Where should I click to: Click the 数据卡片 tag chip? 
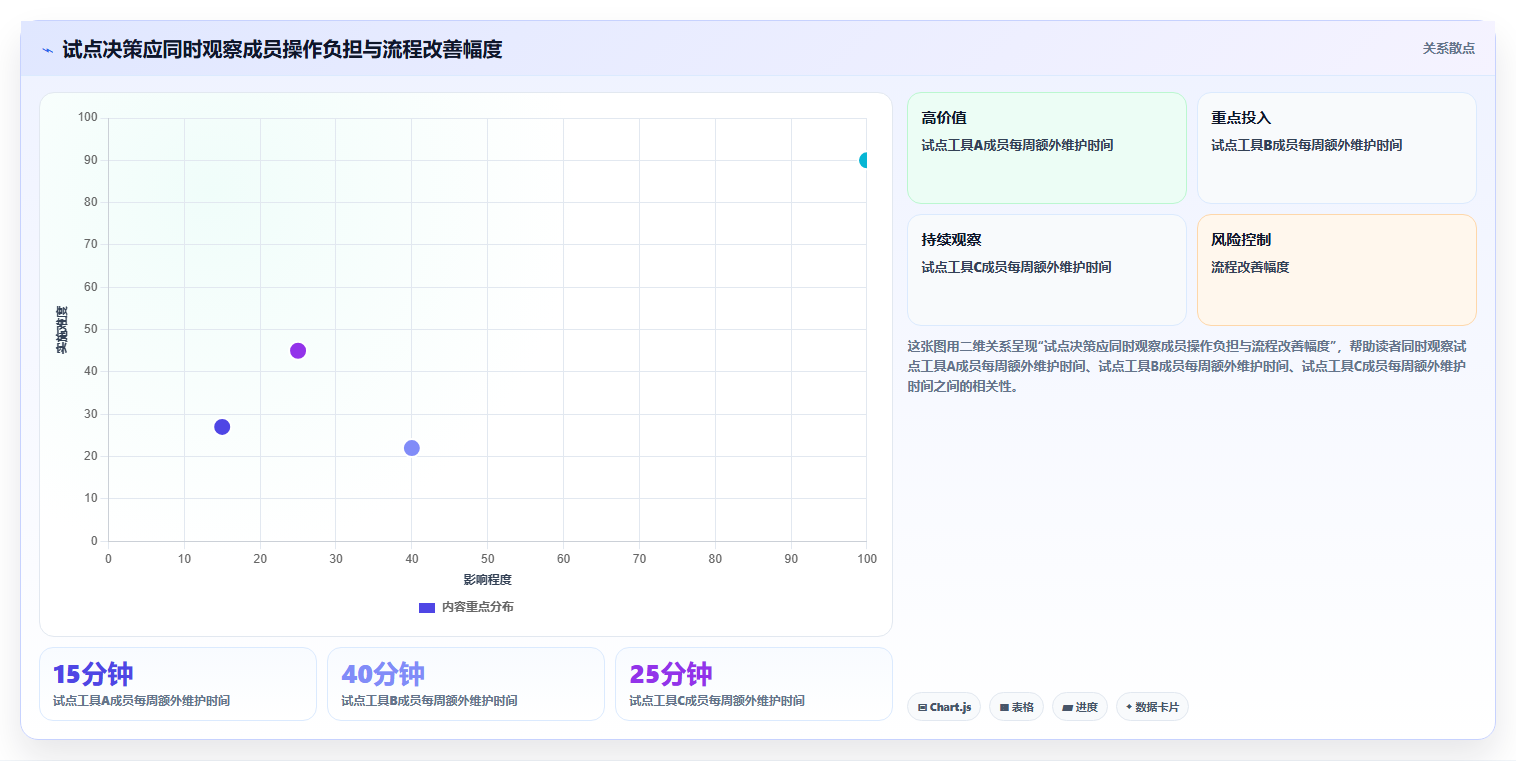(x=1152, y=707)
